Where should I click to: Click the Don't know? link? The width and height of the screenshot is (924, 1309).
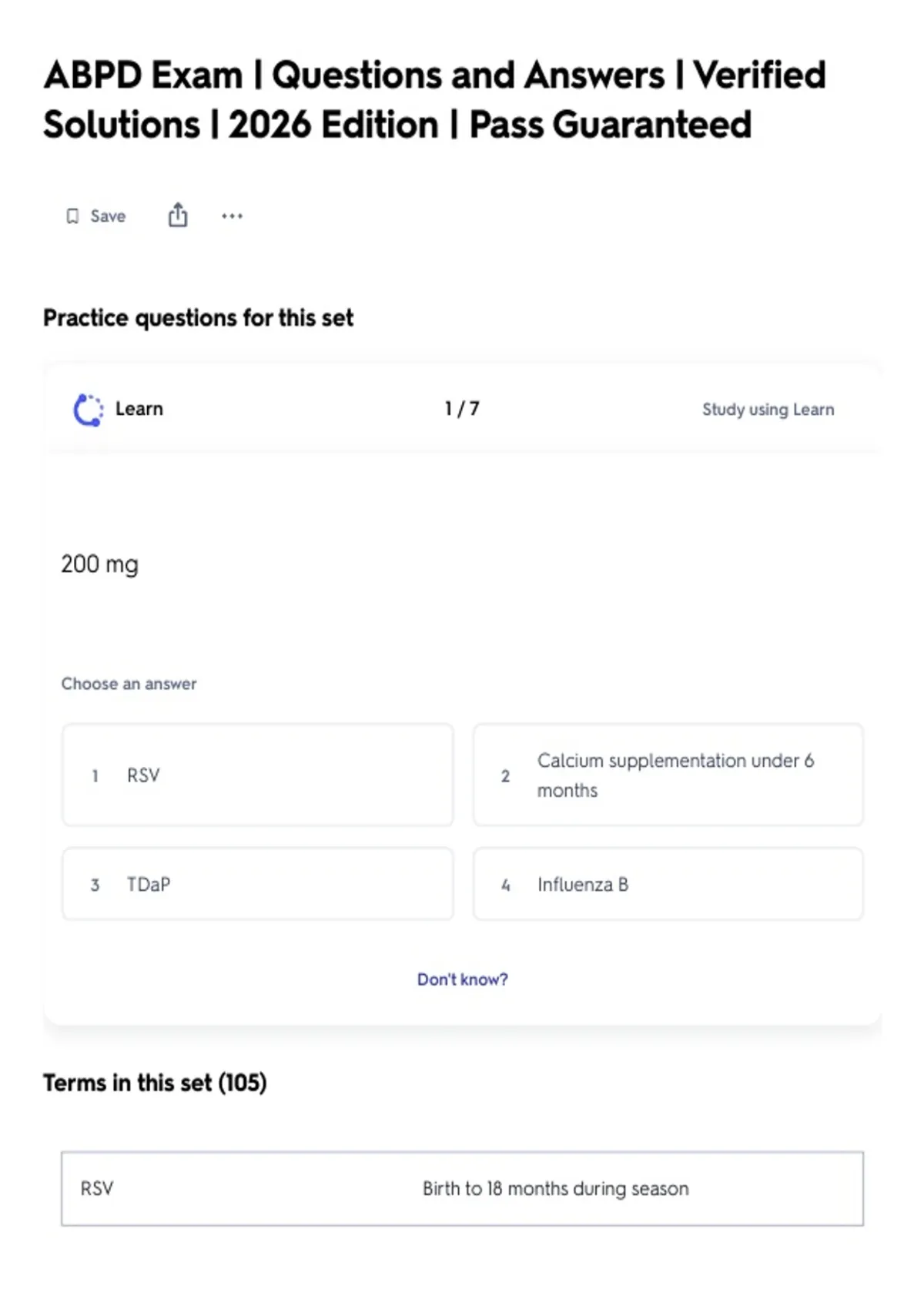462,979
